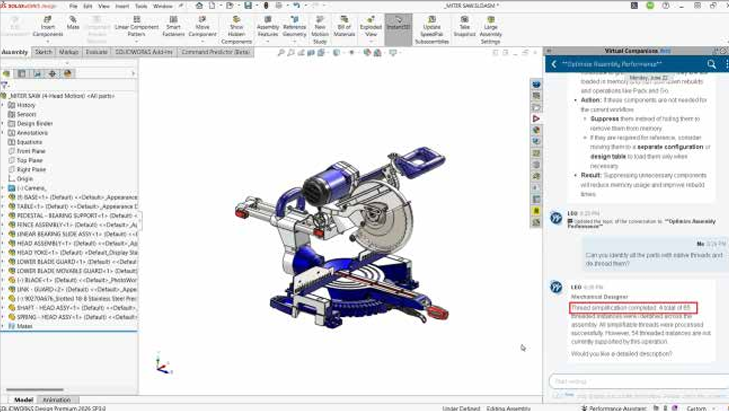729x412 pixels.
Task: Start a New Motion Study
Action: (320, 30)
